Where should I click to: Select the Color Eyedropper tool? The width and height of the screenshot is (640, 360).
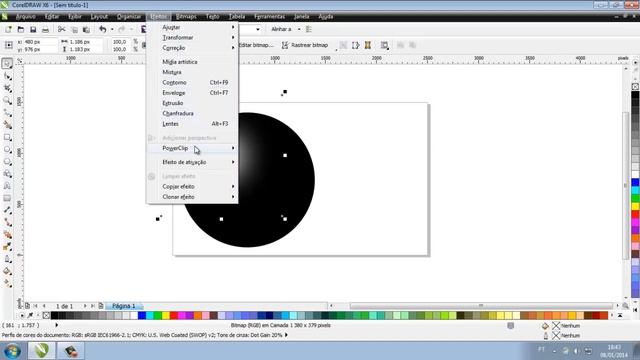click(7, 247)
